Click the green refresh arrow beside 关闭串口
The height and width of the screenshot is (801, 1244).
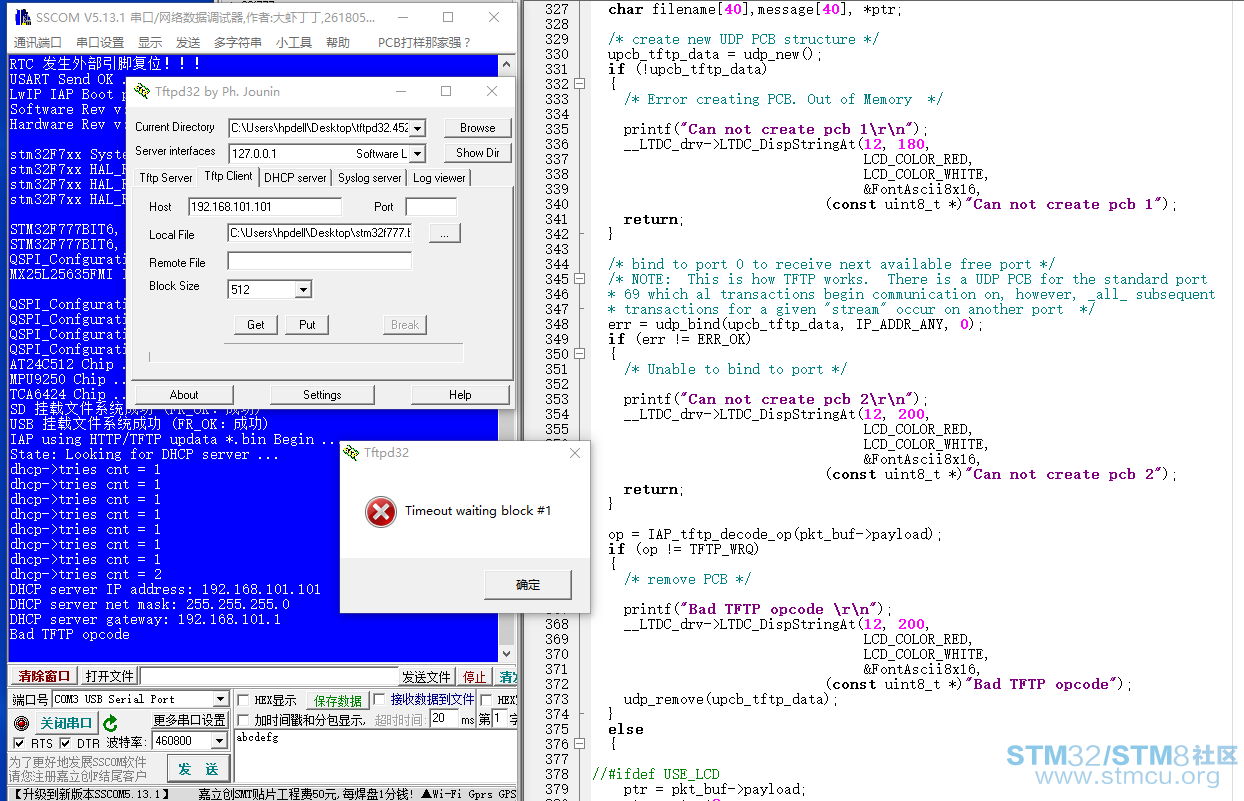[110, 723]
